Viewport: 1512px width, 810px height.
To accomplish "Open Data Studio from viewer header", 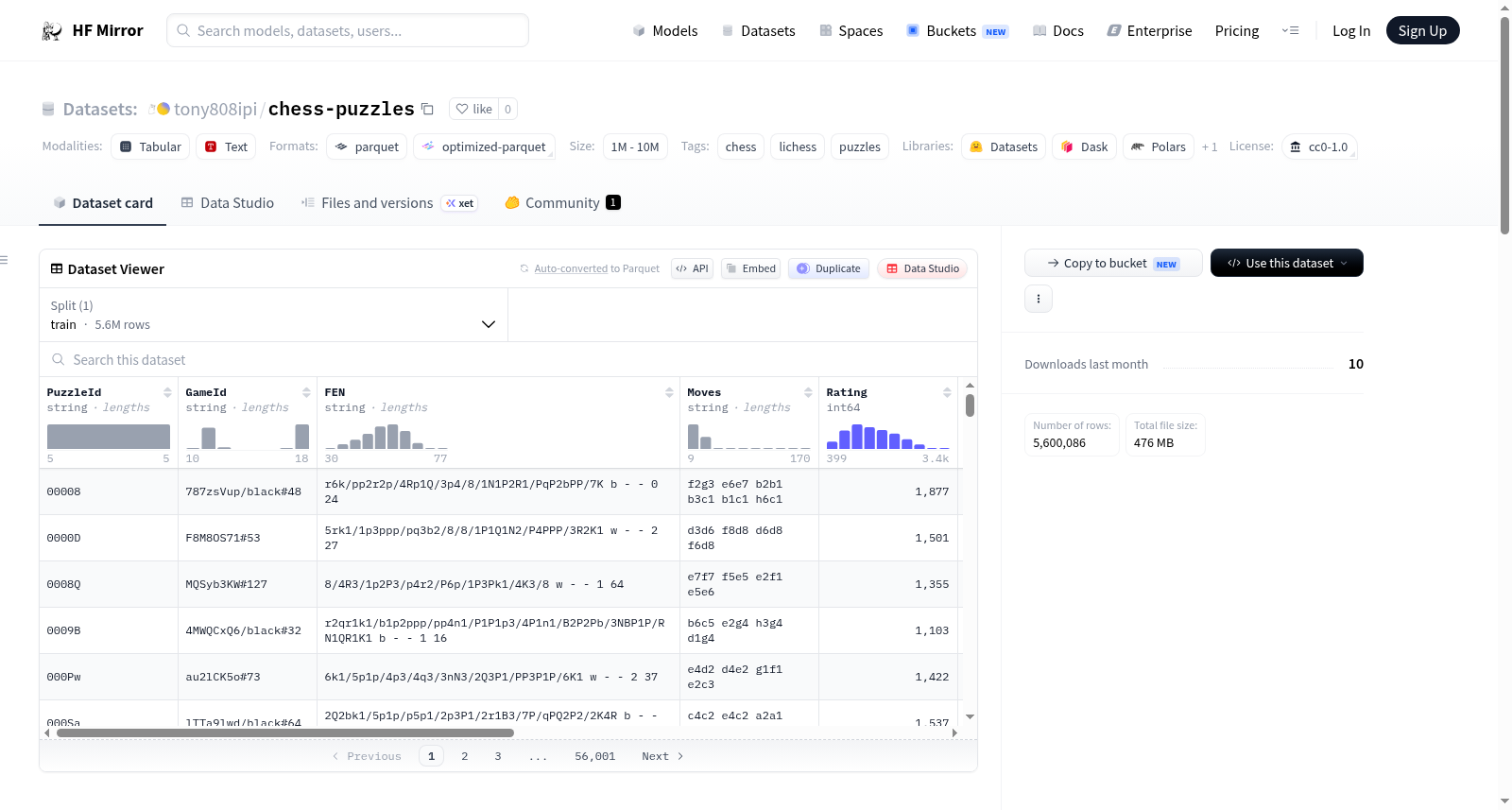I will click(922, 268).
